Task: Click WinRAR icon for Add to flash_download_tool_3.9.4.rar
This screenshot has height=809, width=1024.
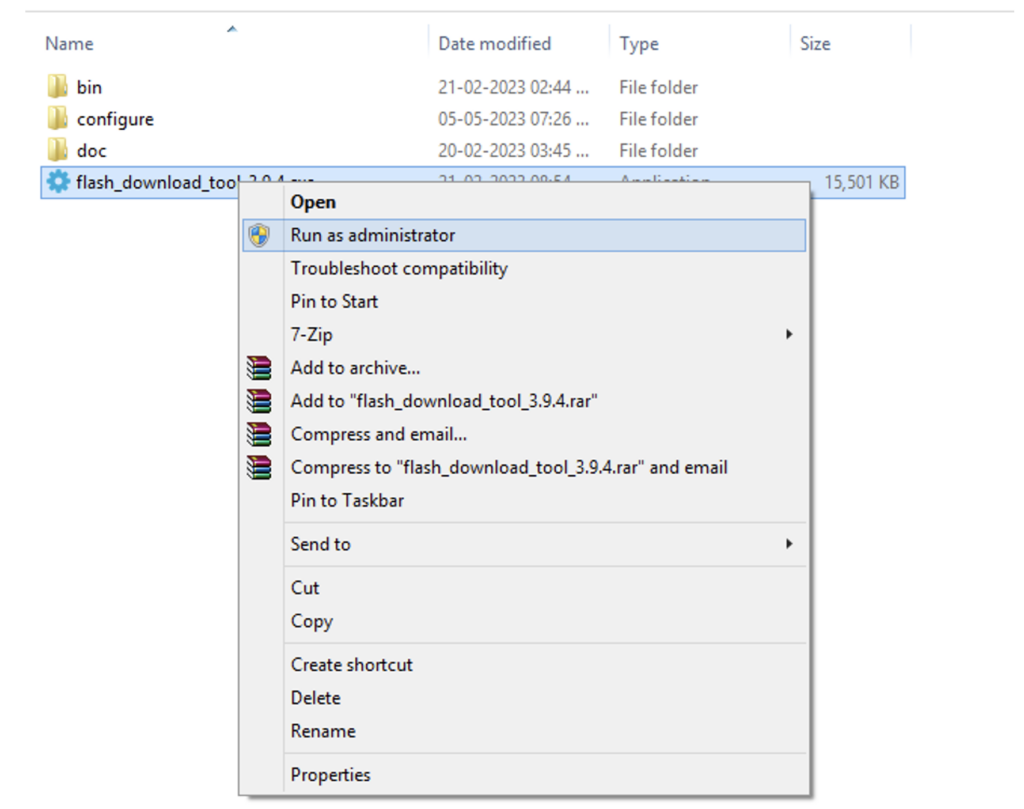Action: tap(260, 401)
